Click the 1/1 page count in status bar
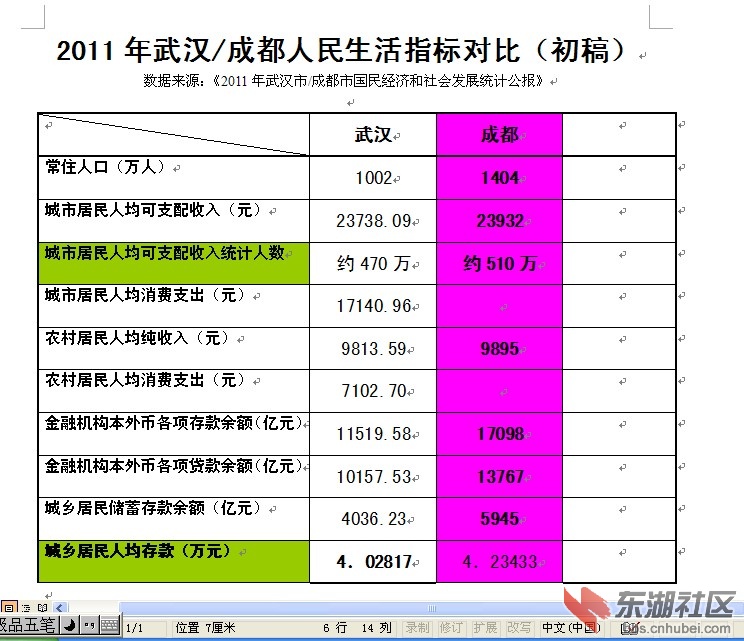This screenshot has height=641, width=744. (x=134, y=628)
